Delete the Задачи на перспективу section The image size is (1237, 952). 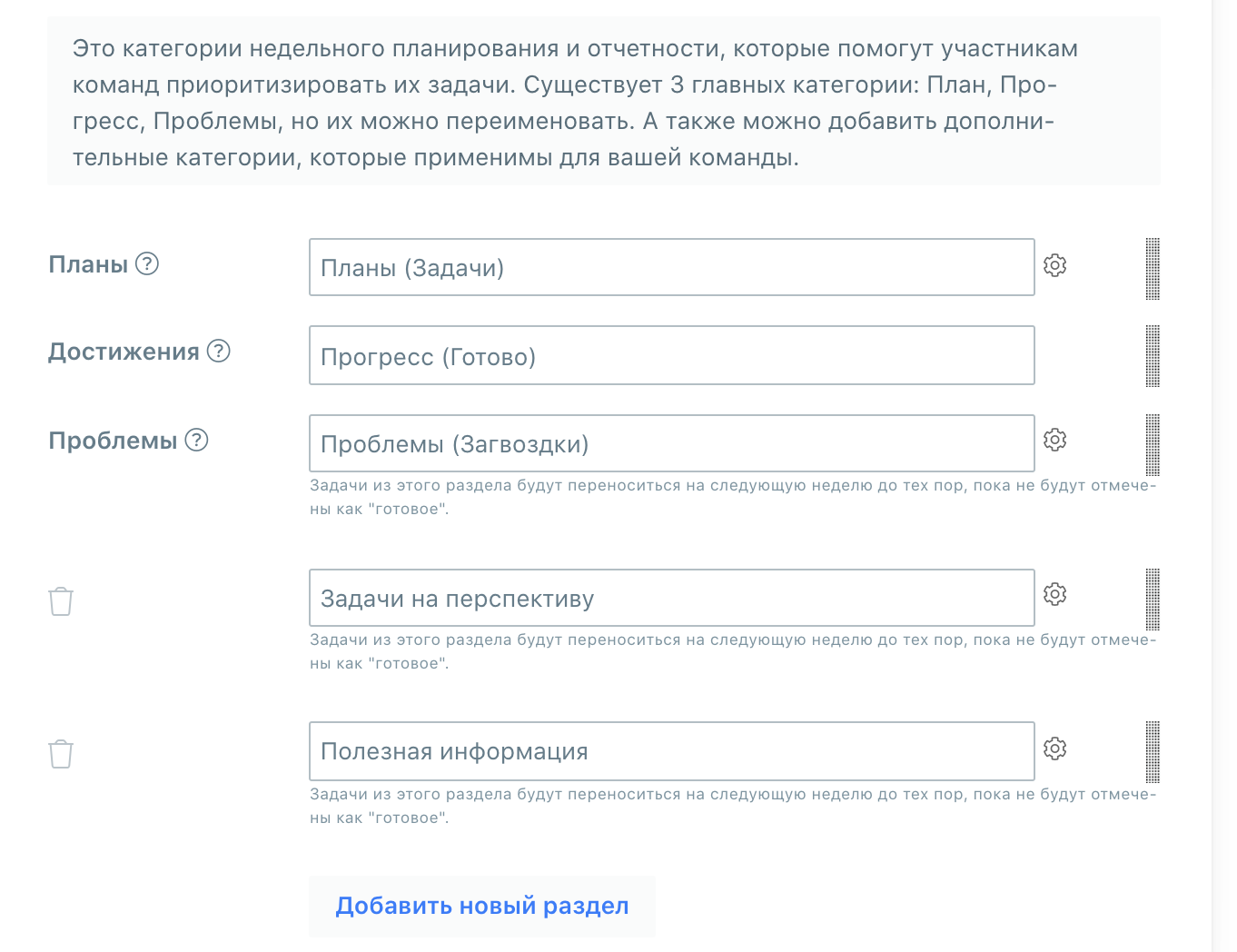tap(61, 600)
